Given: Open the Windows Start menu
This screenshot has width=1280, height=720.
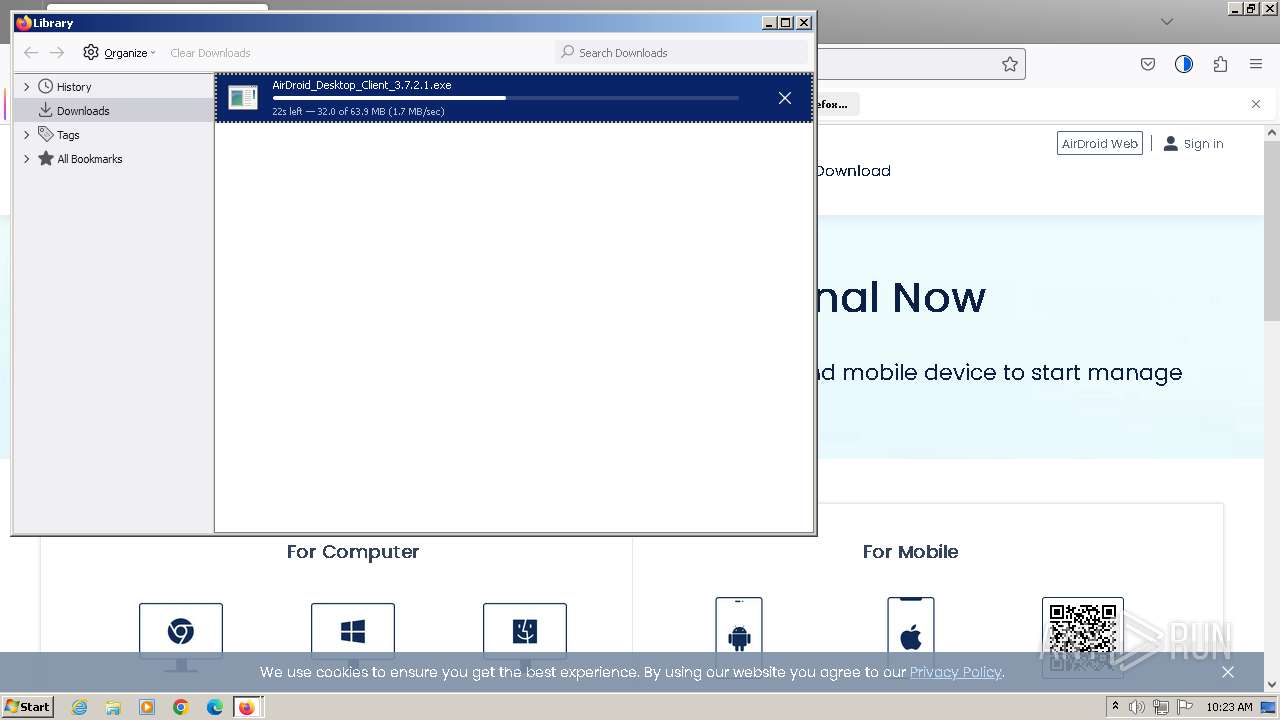Looking at the screenshot, I should [x=27, y=707].
